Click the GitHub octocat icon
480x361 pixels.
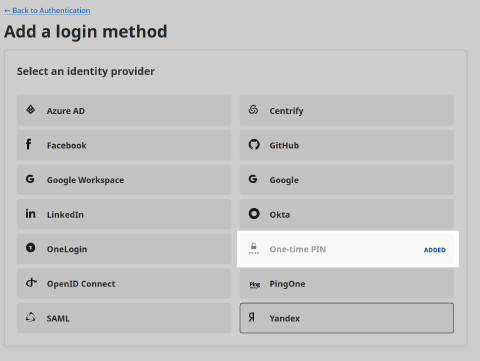click(254, 144)
